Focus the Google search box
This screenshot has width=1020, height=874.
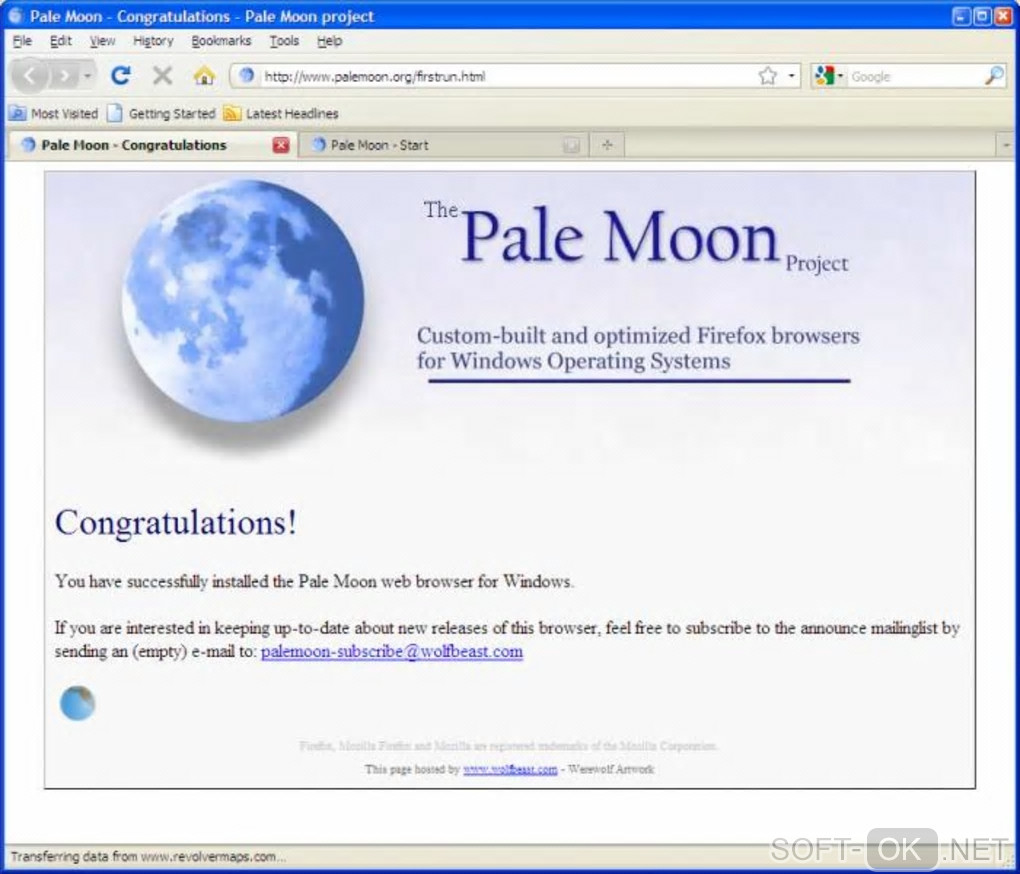[x=915, y=77]
